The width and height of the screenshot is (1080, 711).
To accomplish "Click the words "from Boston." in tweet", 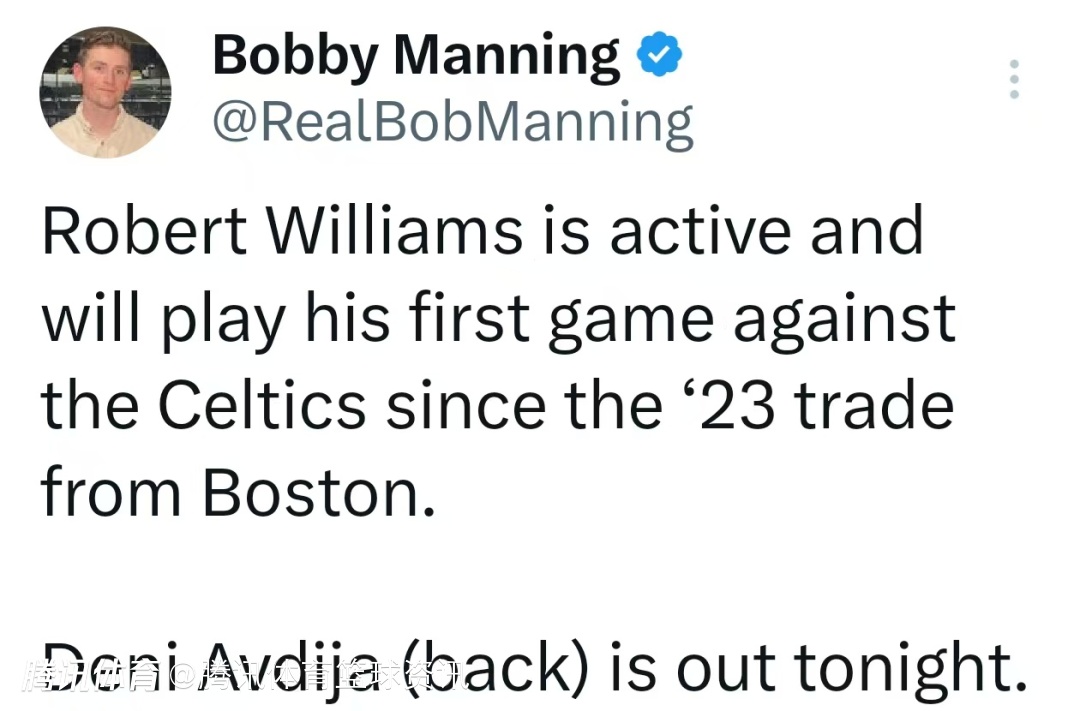I will [x=238, y=493].
